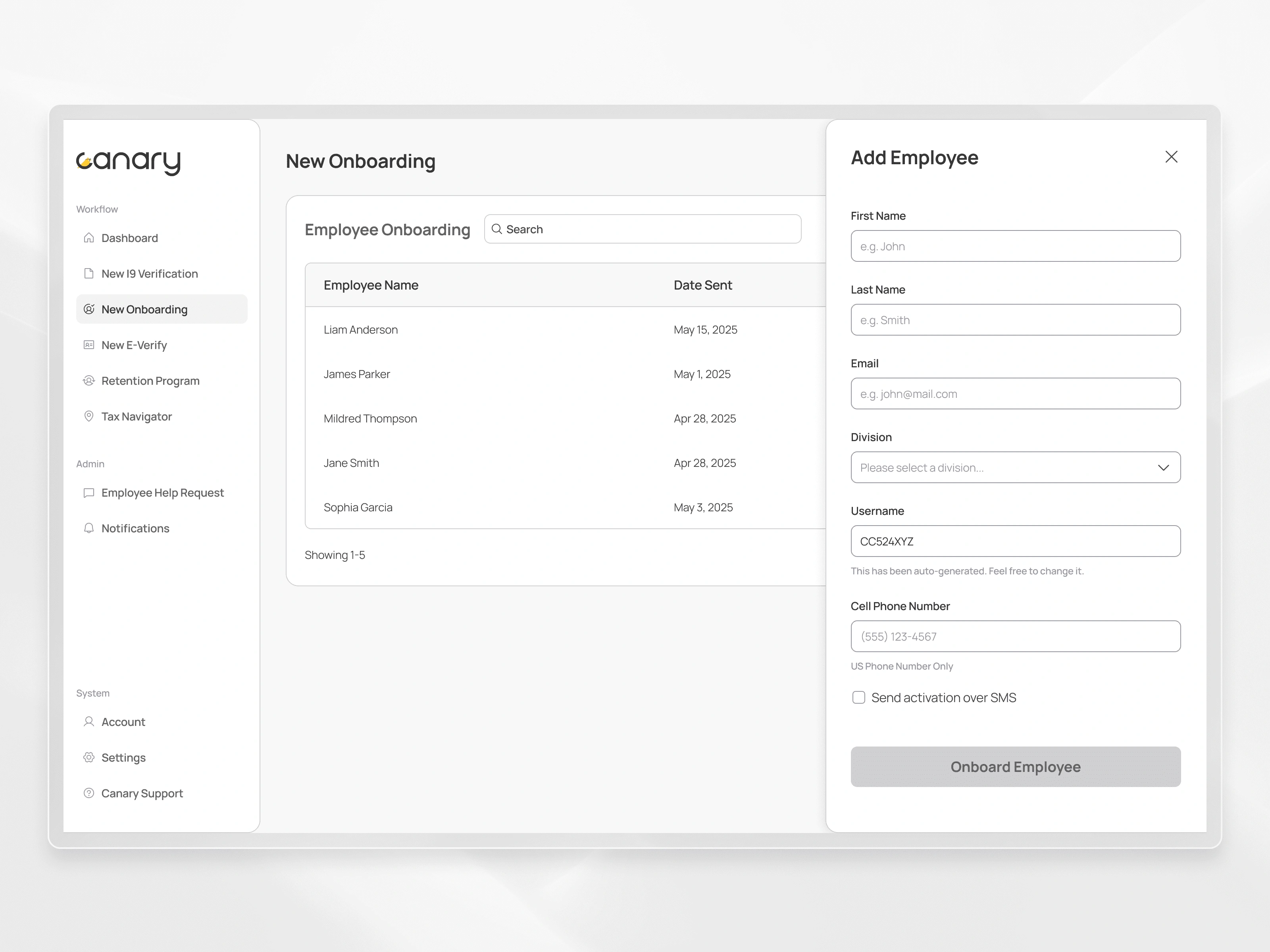Go to the Account menu item
This screenshot has width=1270, height=952.
(123, 722)
